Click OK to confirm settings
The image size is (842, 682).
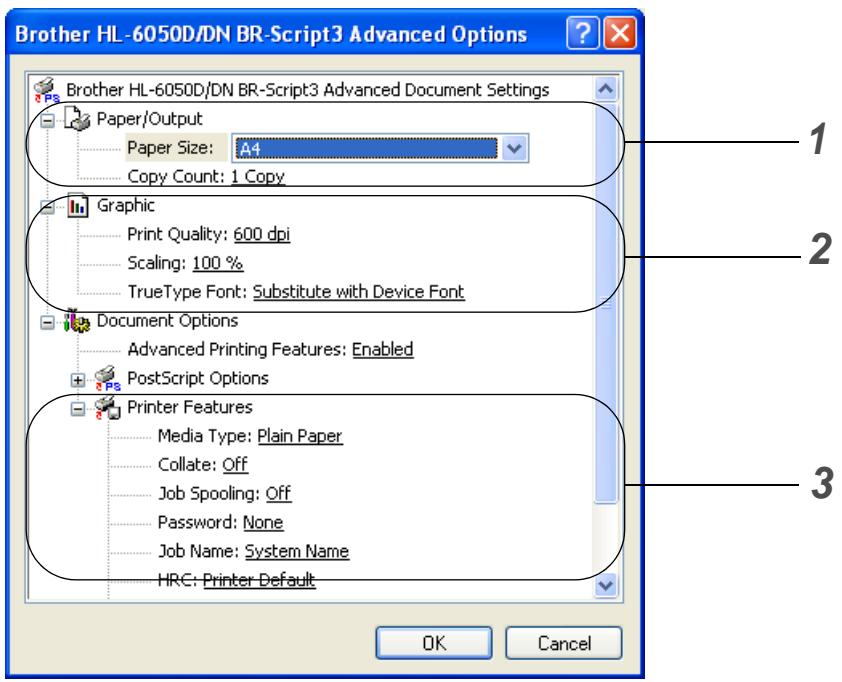tap(434, 643)
